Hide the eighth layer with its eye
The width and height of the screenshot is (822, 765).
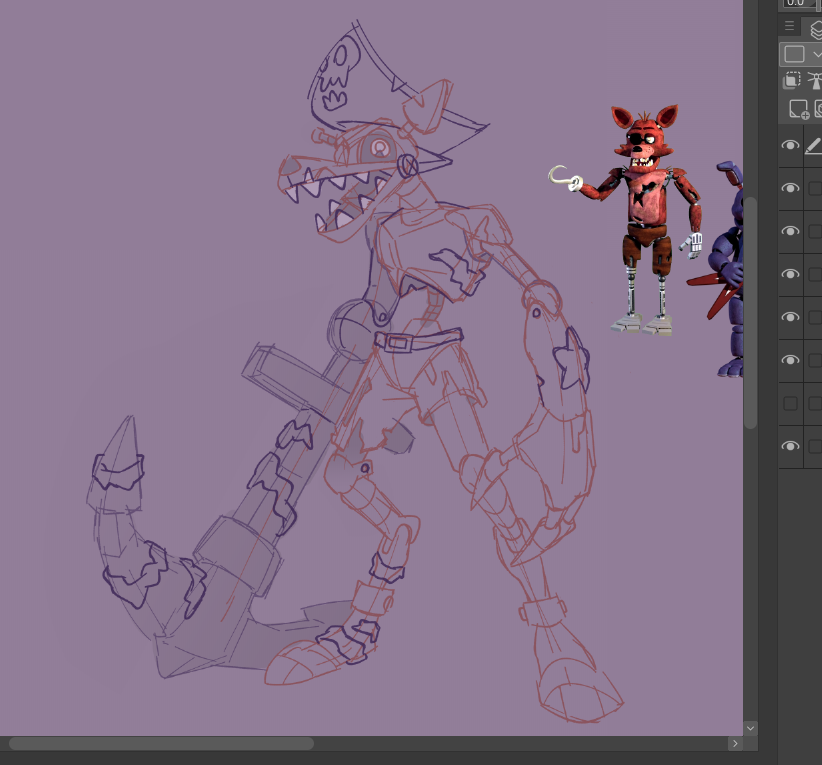point(791,446)
